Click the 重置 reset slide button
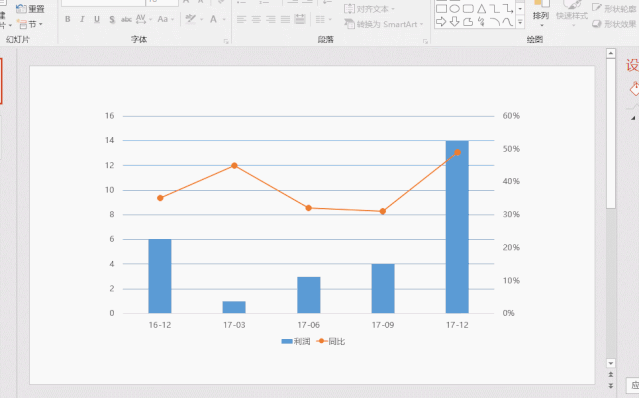The image size is (639, 398). 30,9
